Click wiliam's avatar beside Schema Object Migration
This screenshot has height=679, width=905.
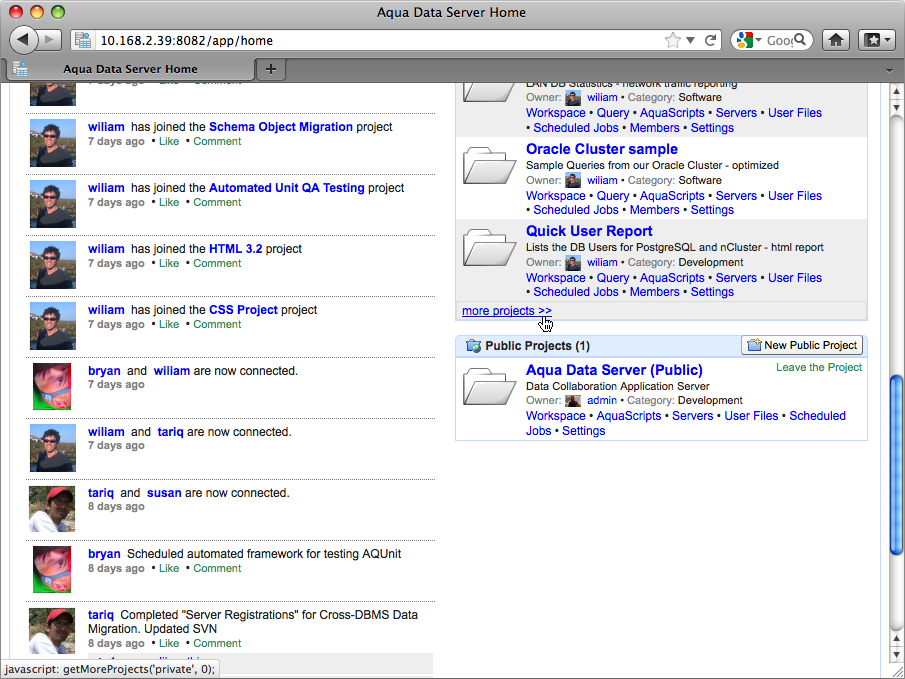53,143
